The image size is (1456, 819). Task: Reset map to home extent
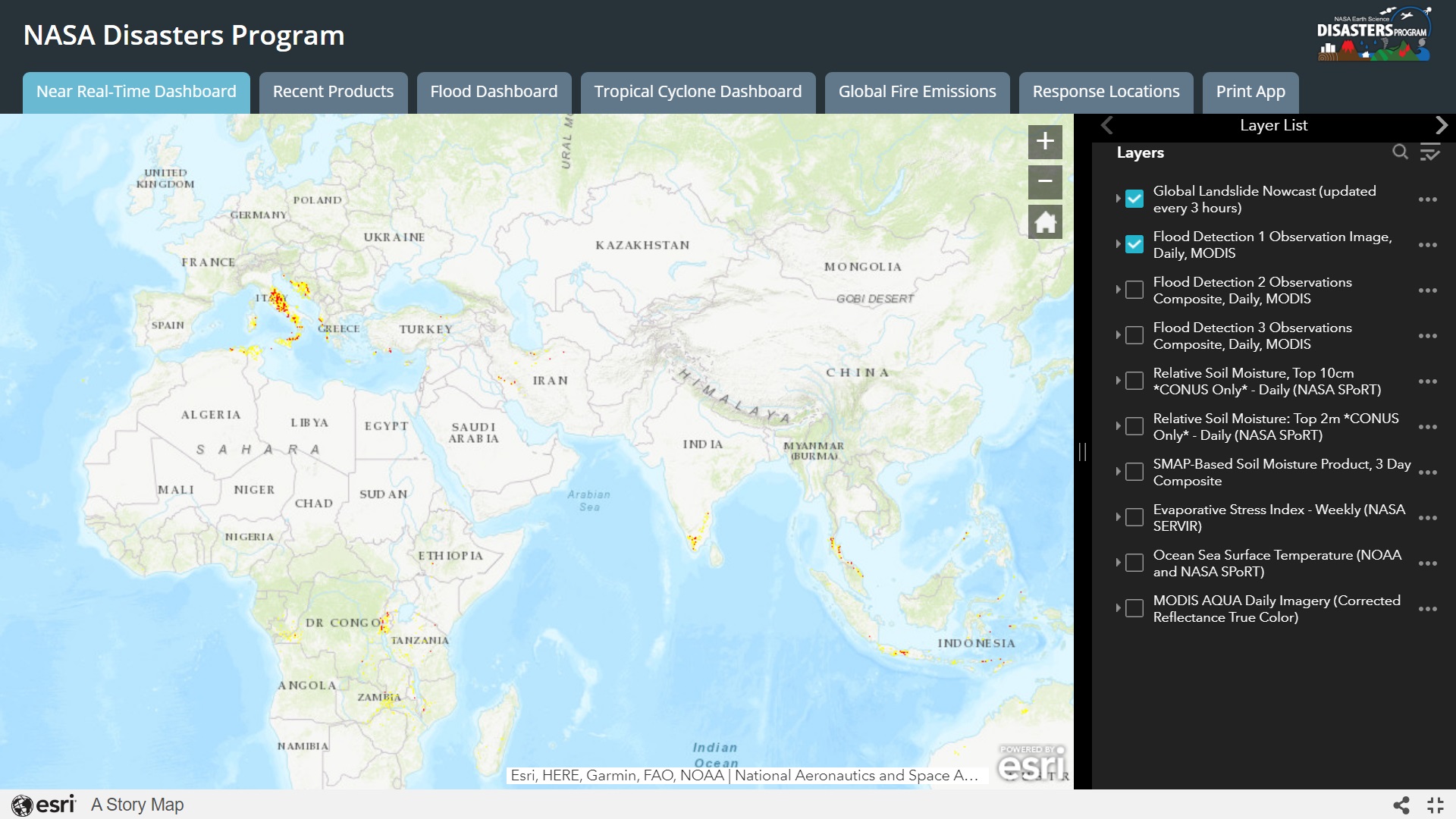pyautogui.click(x=1045, y=222)
